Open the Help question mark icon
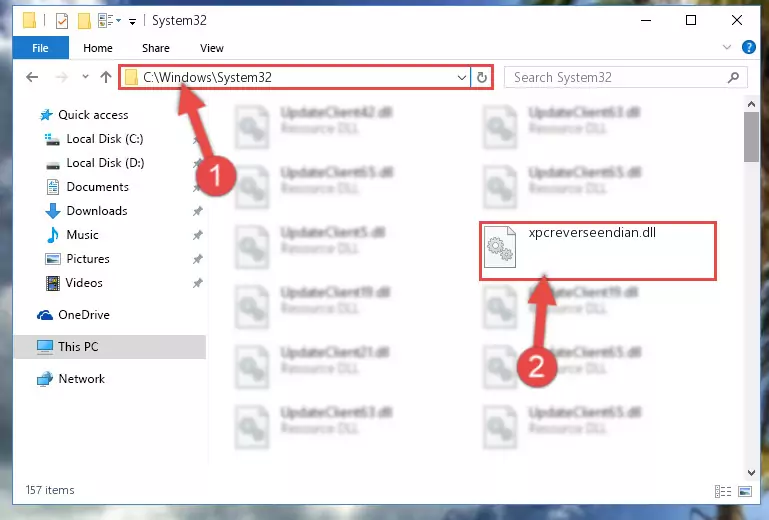The height and width of the screenshot is (520, 769). 748,47
